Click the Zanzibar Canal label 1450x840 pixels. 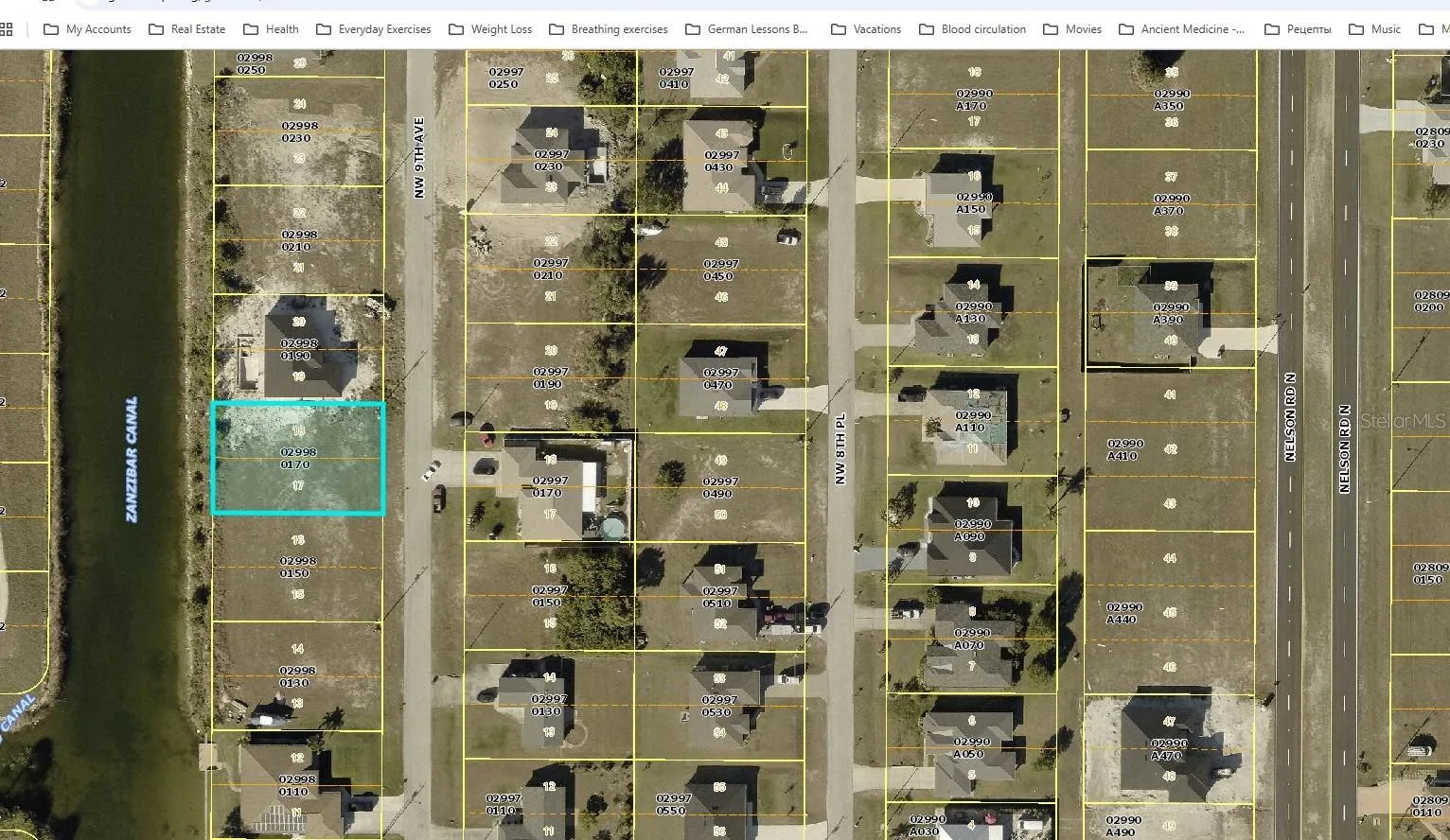click(132, 459)
